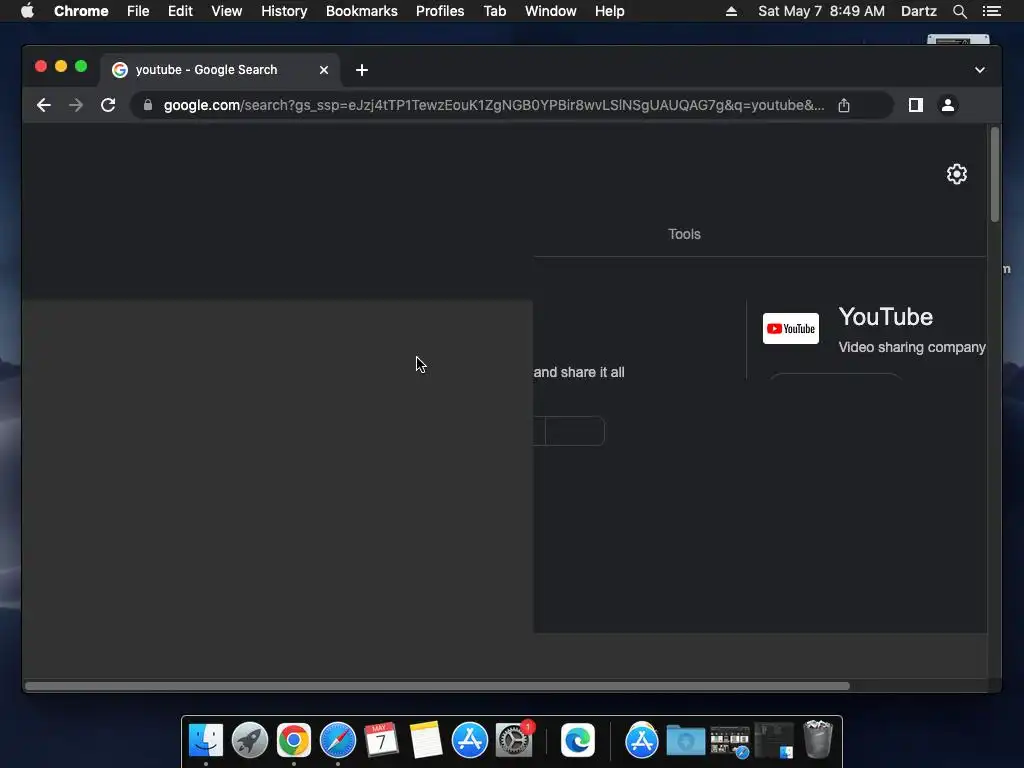Open Notes from the dock
The image size is (1024, 768).
426,741
